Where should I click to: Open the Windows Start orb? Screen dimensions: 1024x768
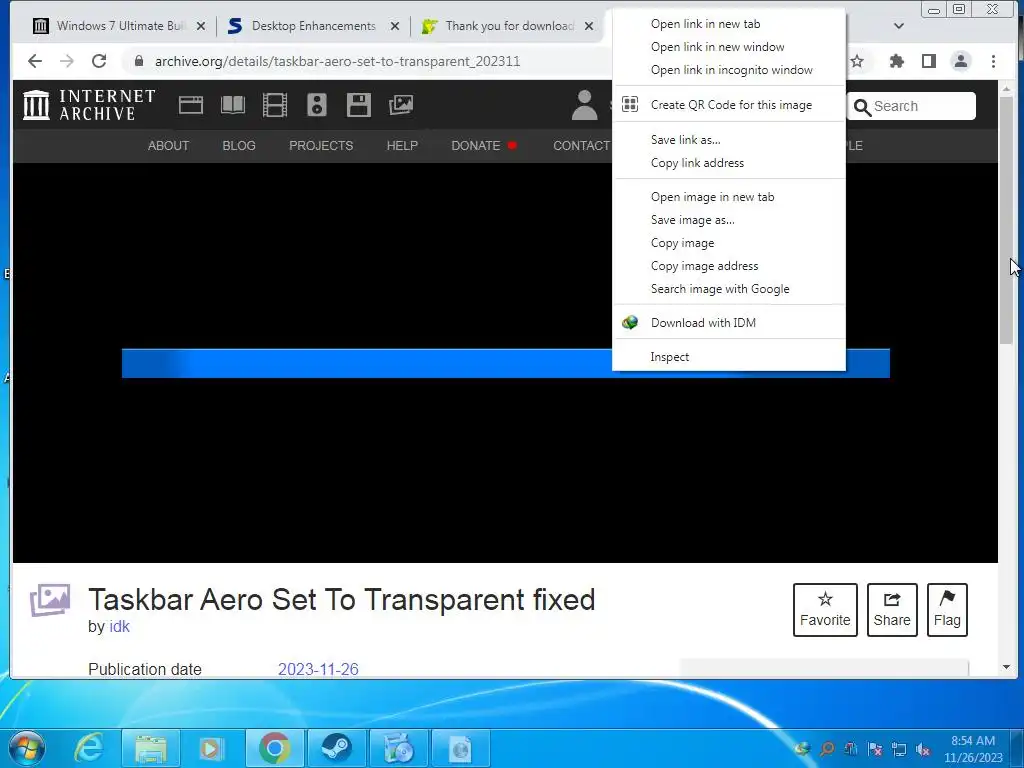27,748
